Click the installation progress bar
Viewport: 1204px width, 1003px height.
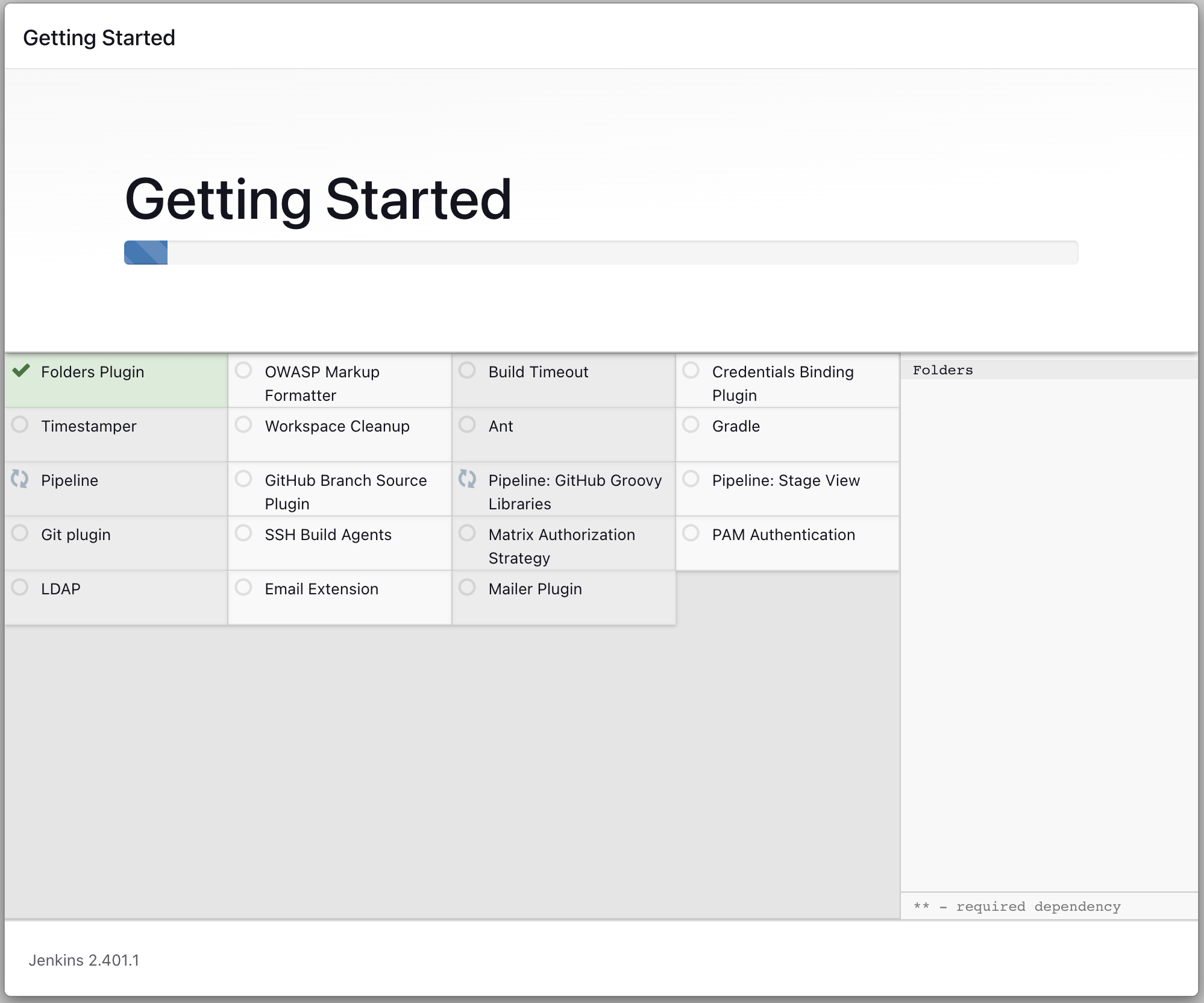600,252
